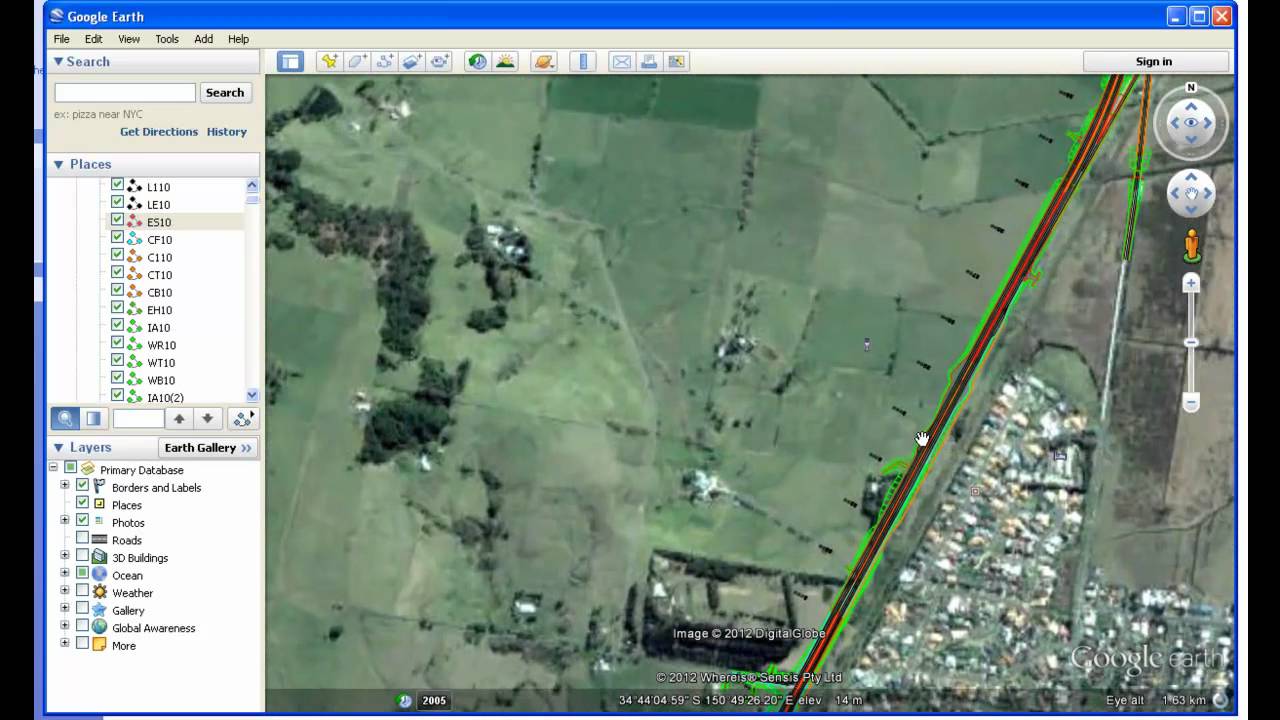Viewport: 1280px width, 720px height.
Task: Select the Add Polygon tool
Action: tap(357, 62)
